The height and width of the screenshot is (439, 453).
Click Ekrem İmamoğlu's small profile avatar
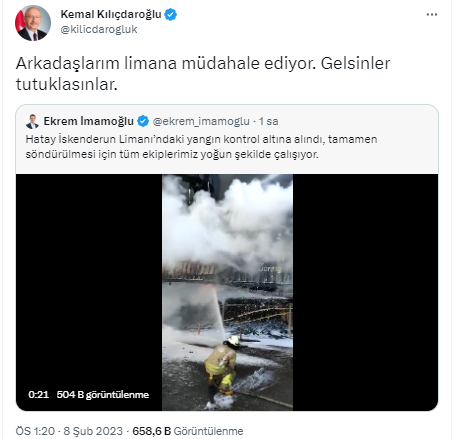(x=32, y=121)
